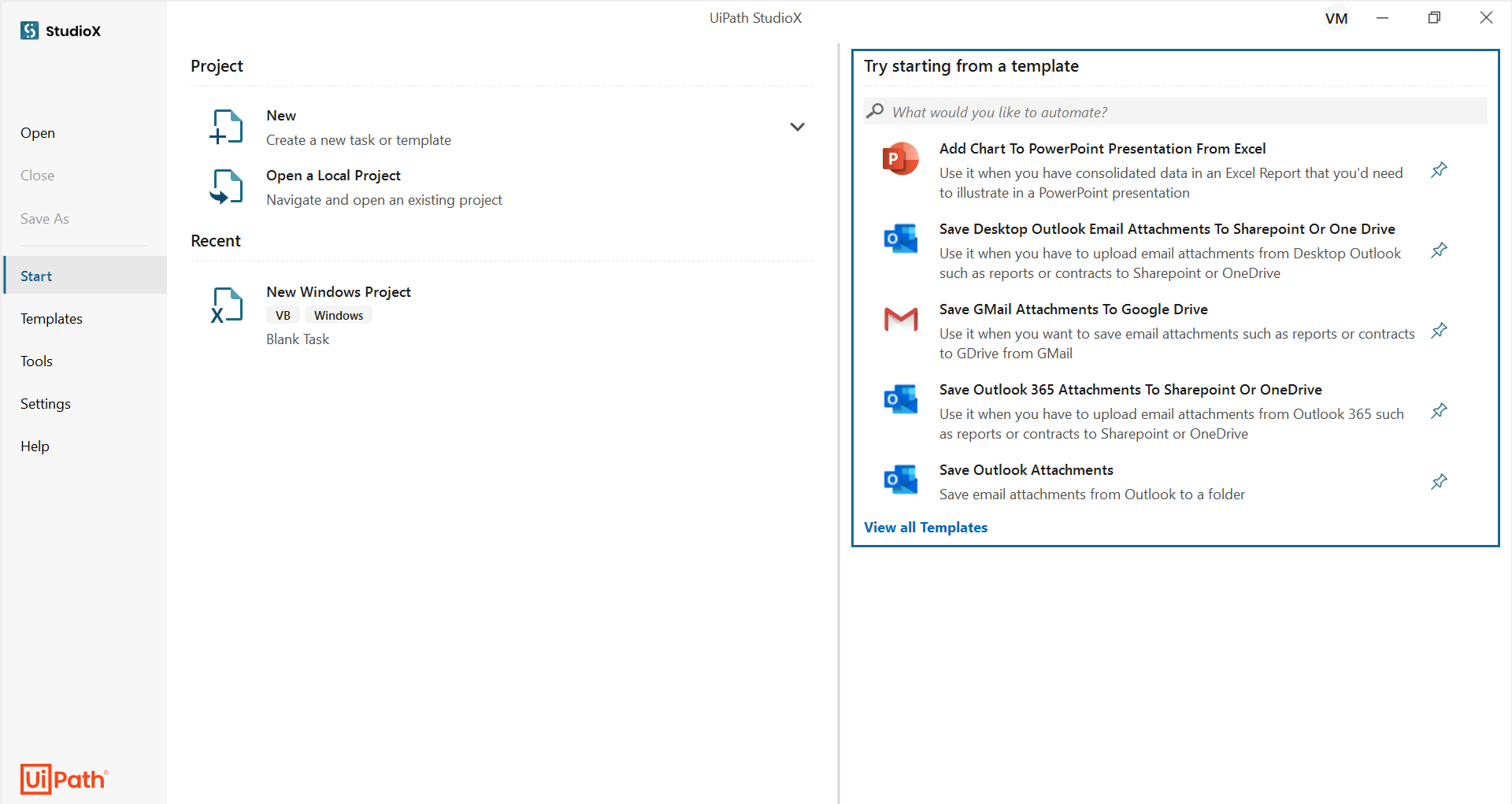Image resolution: width=1512 pixels, height=804 pixels.
Task: Pin the Save Outlook Attachments template
Action: 1439,482
